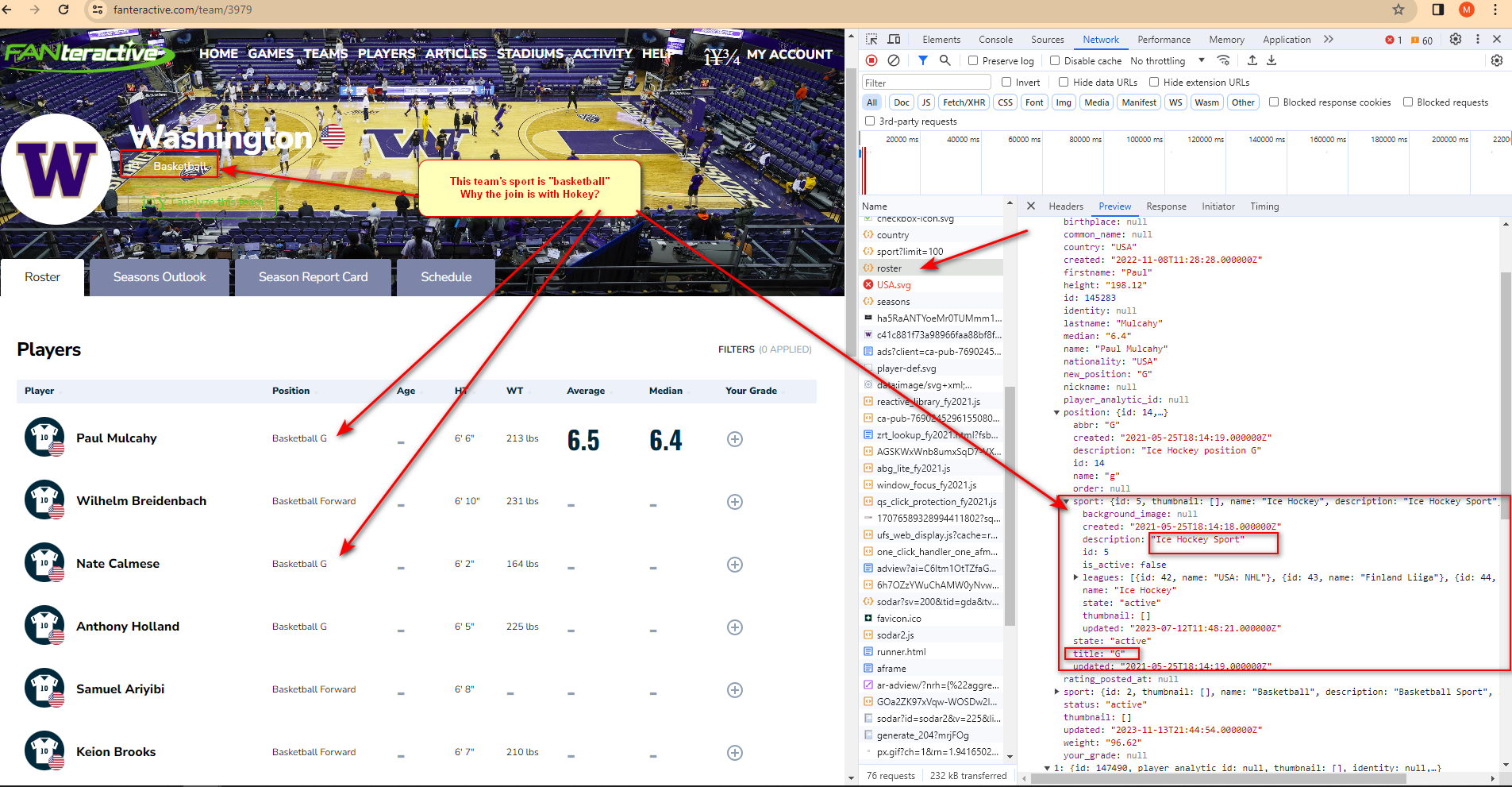The height and width of the screenshot is (787, 1512).
Task: Switch to the Season Report Card tab
Action: (x=313, y=277)
